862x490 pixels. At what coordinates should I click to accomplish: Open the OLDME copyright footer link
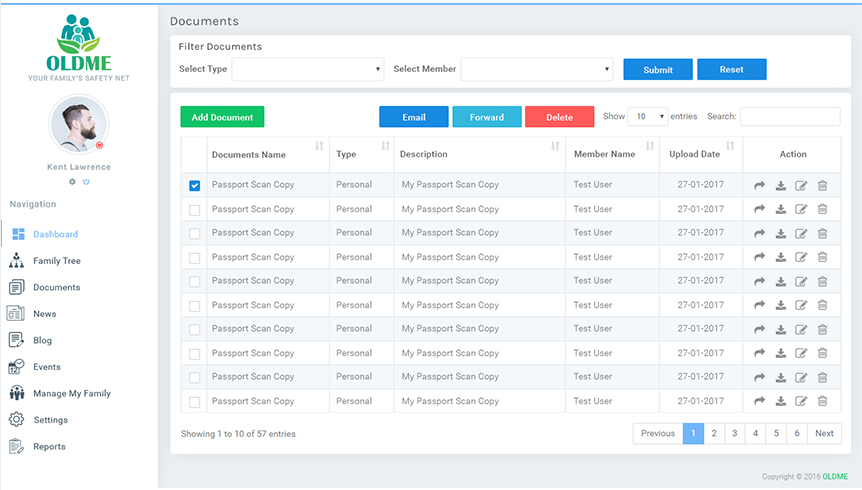[x=835, y=476]
